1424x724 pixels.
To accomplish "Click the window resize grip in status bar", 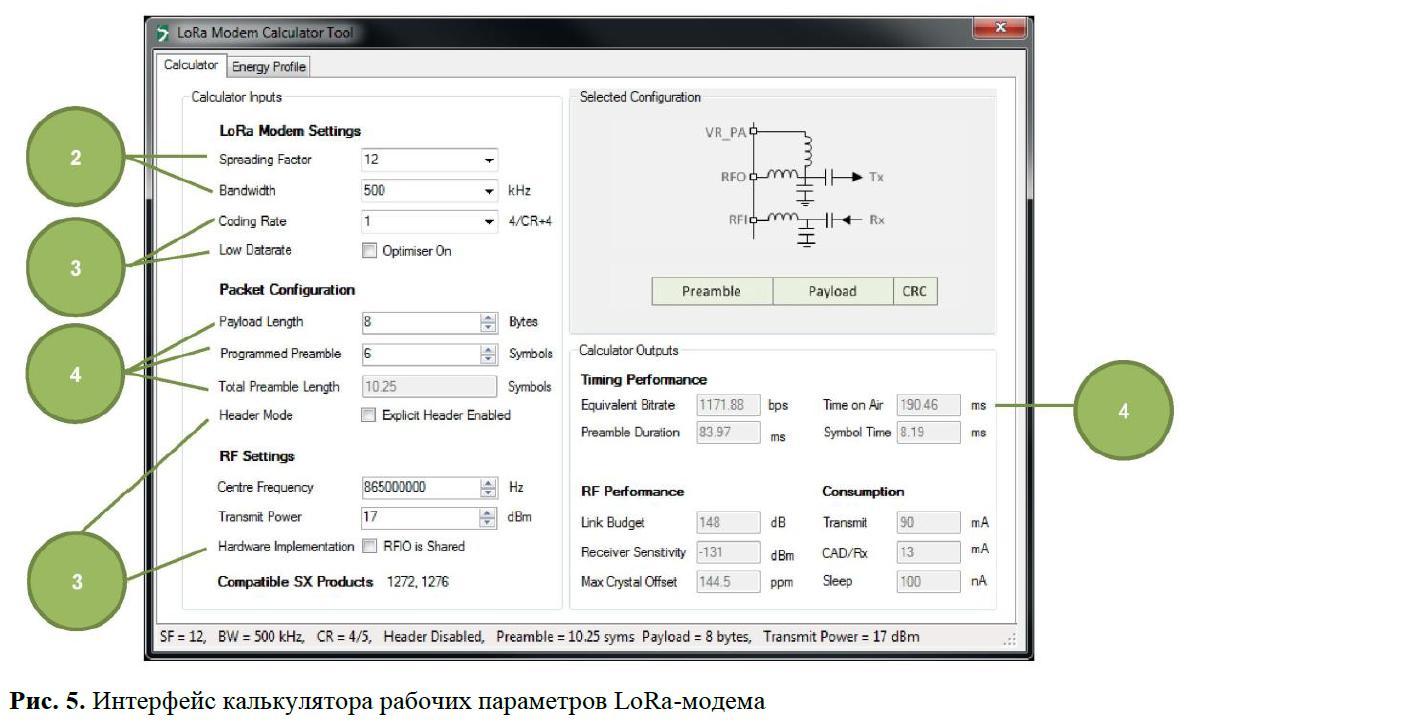I will [1009, 639].
